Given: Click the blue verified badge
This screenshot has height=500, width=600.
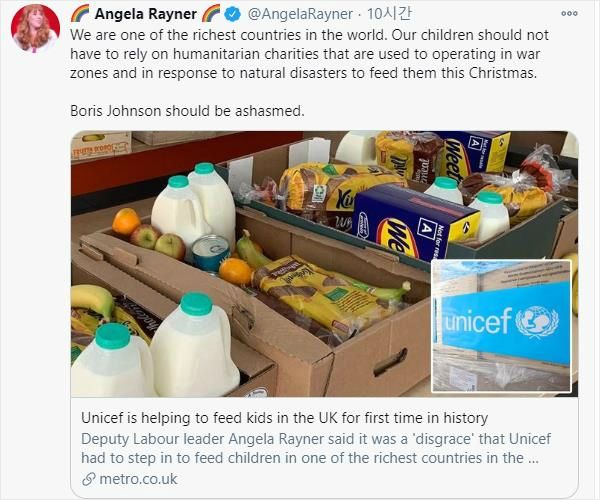Looking at the screenshot, I should click(232, 14).
